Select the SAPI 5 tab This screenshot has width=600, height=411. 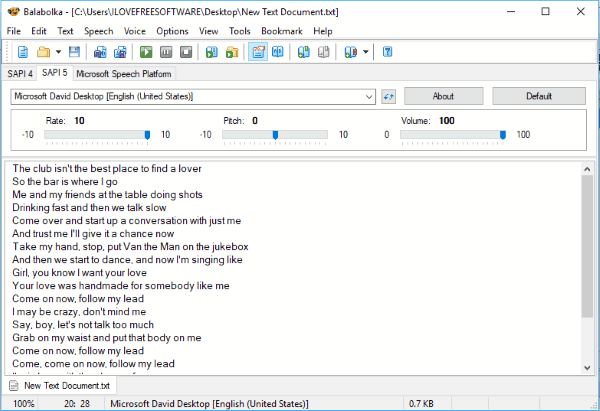click(54, 73)
